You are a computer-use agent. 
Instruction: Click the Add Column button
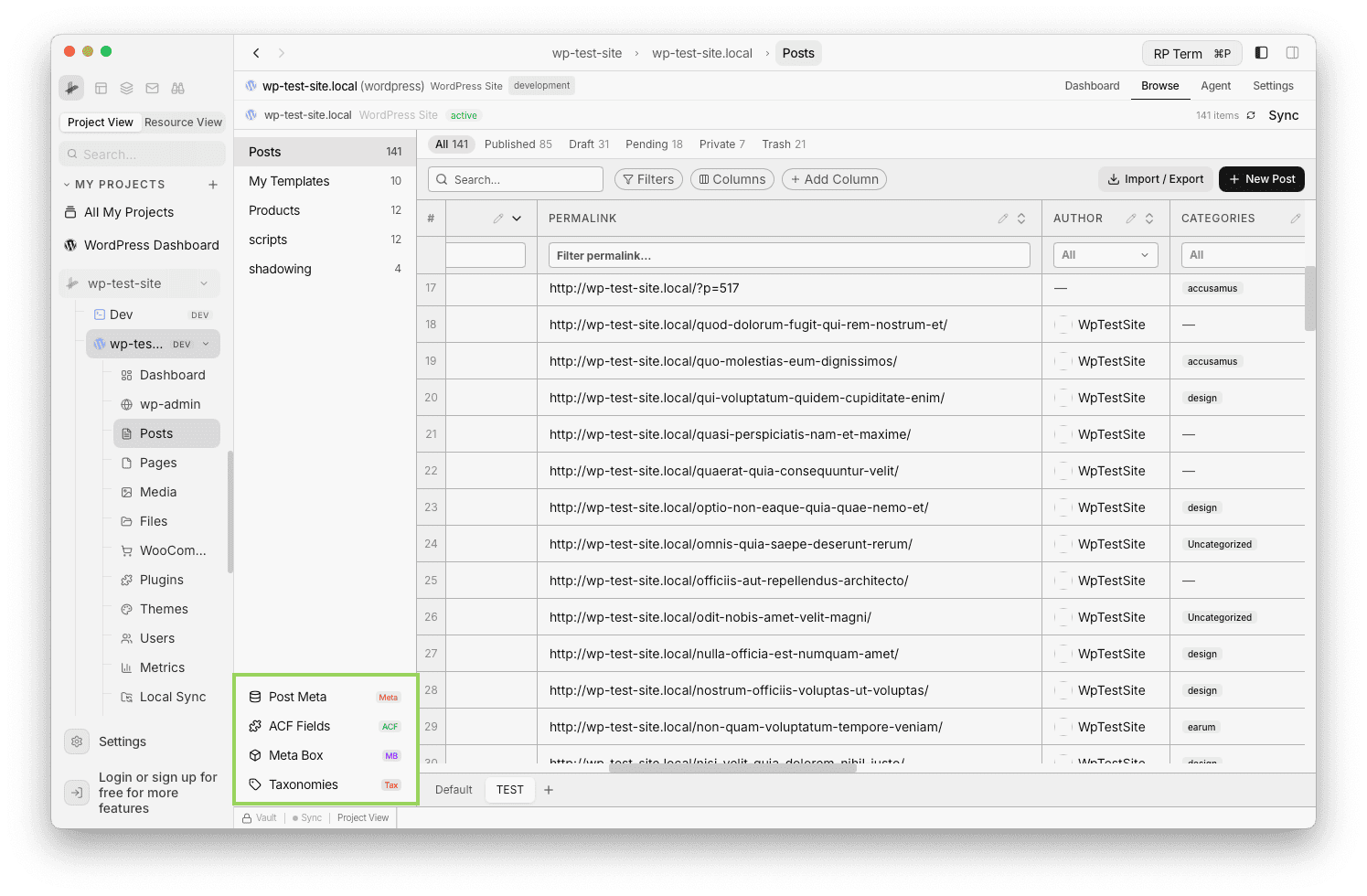834,179
